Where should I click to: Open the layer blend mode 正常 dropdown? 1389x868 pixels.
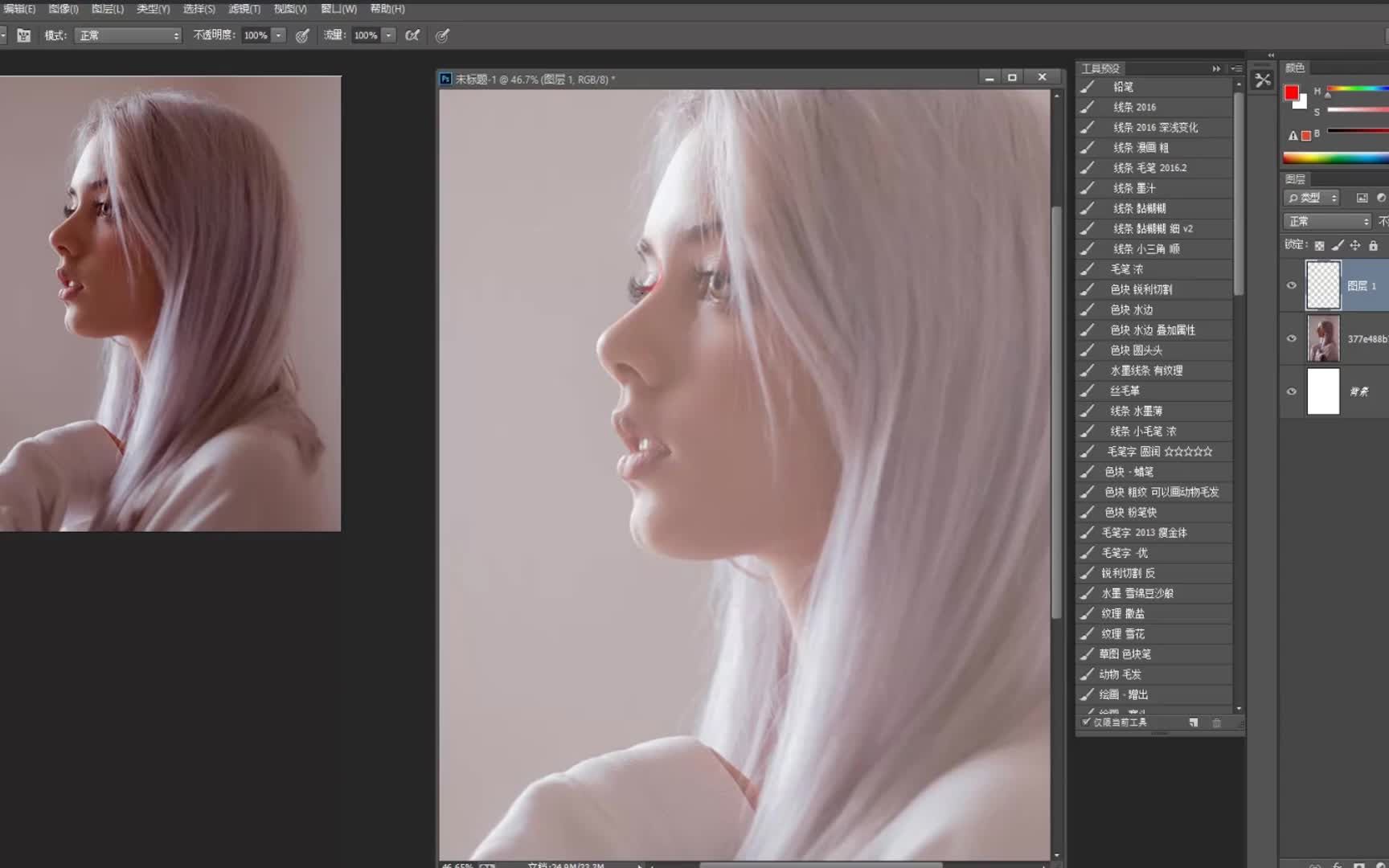(1327, 221)
